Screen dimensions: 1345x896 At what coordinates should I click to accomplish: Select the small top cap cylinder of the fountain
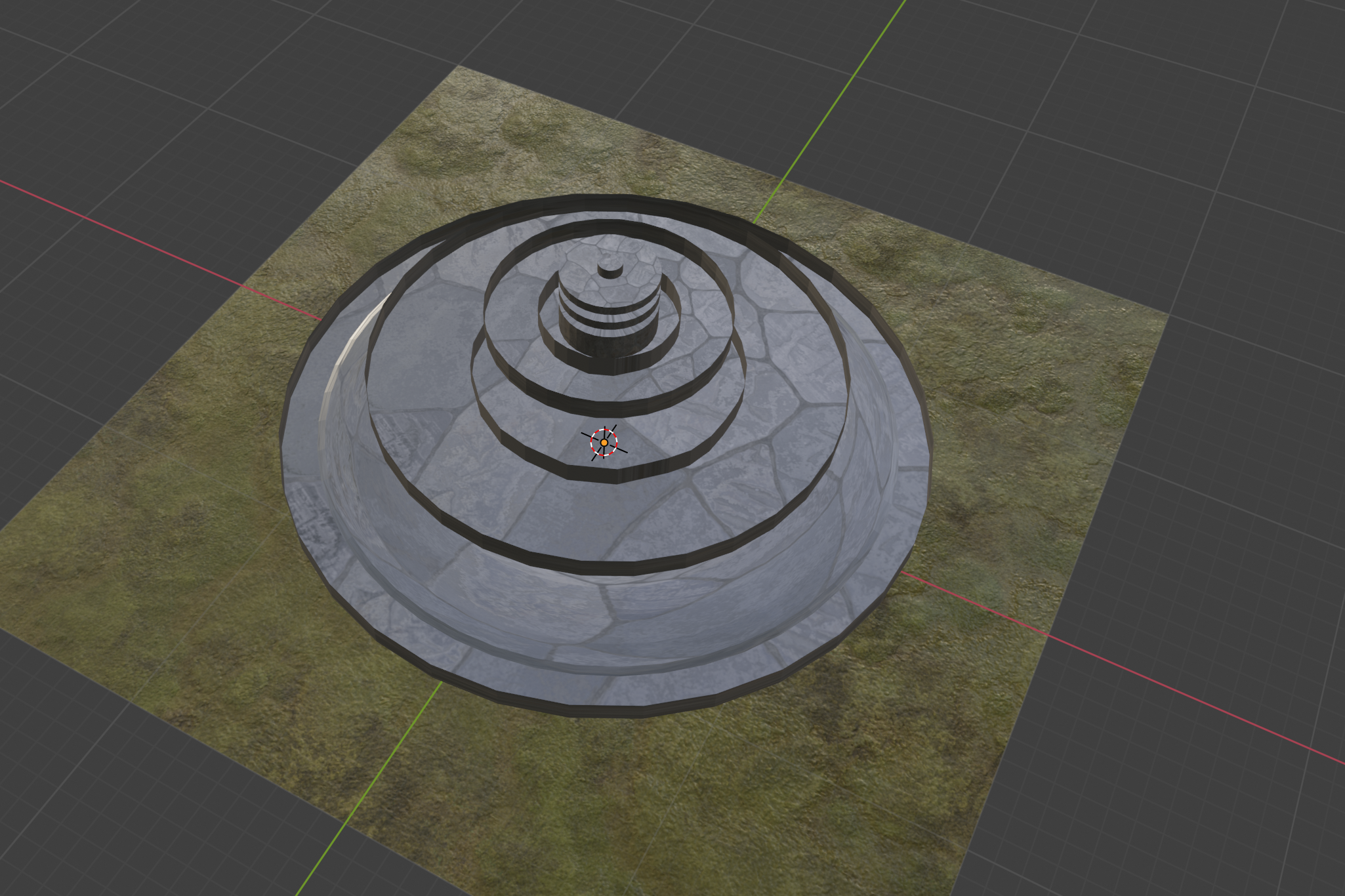point(610,270)
